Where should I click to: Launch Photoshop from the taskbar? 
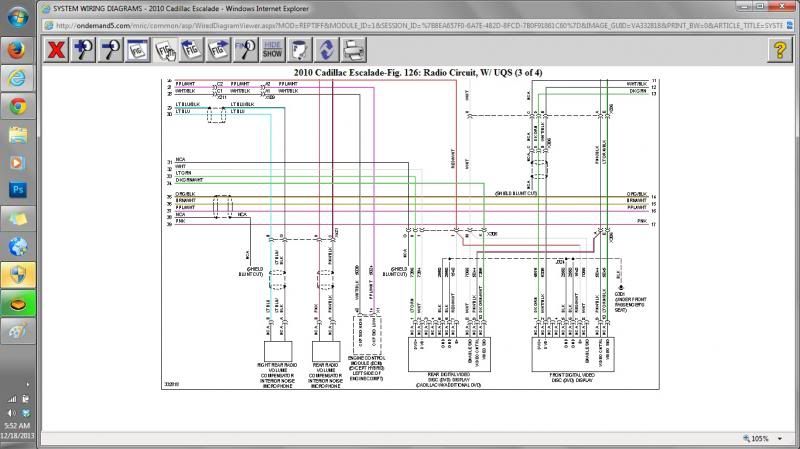click(17, 190)
